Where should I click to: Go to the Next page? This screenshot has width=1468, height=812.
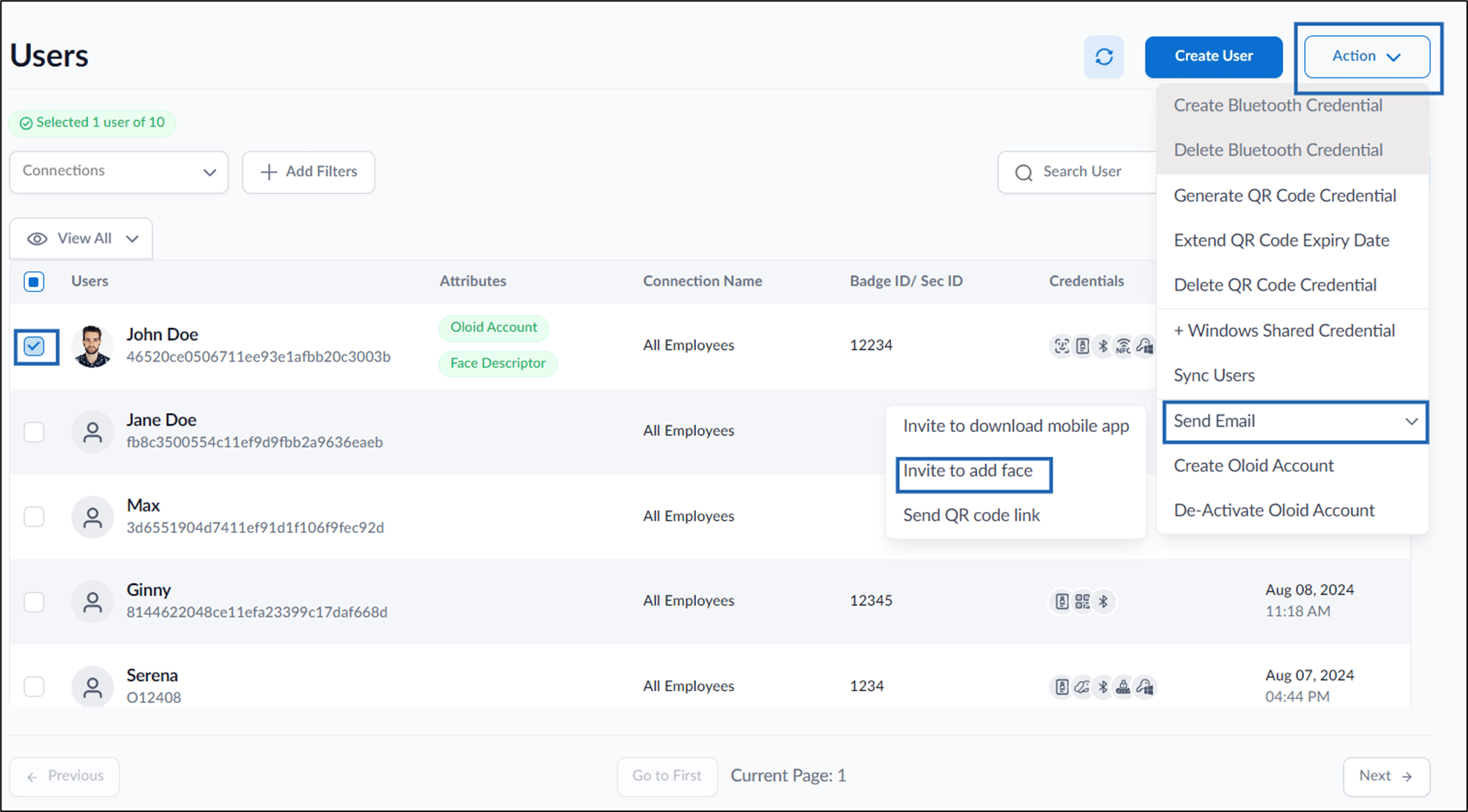pos(1386,776)
